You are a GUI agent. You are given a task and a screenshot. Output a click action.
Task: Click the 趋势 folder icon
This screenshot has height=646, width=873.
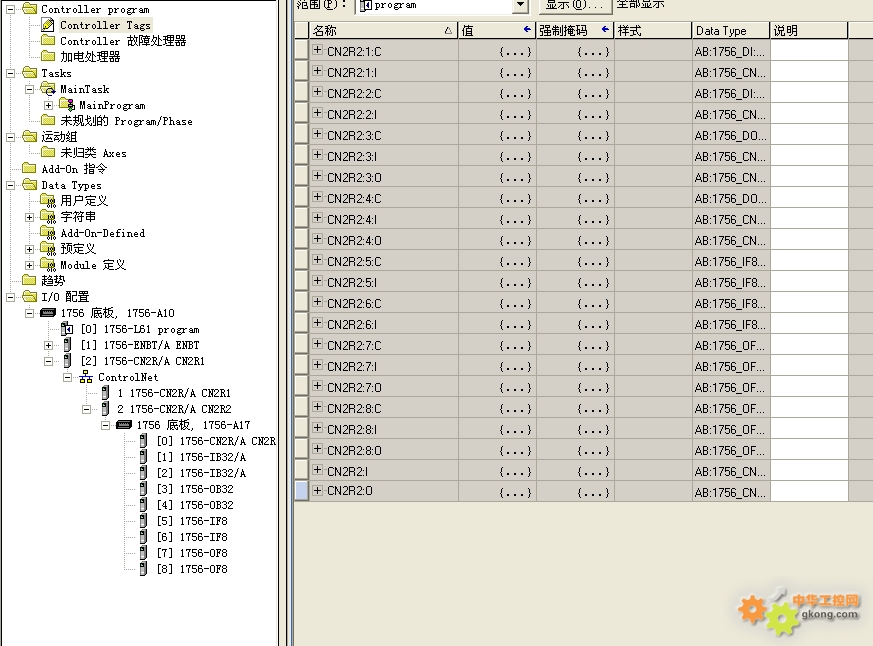[x=30, y=280]
